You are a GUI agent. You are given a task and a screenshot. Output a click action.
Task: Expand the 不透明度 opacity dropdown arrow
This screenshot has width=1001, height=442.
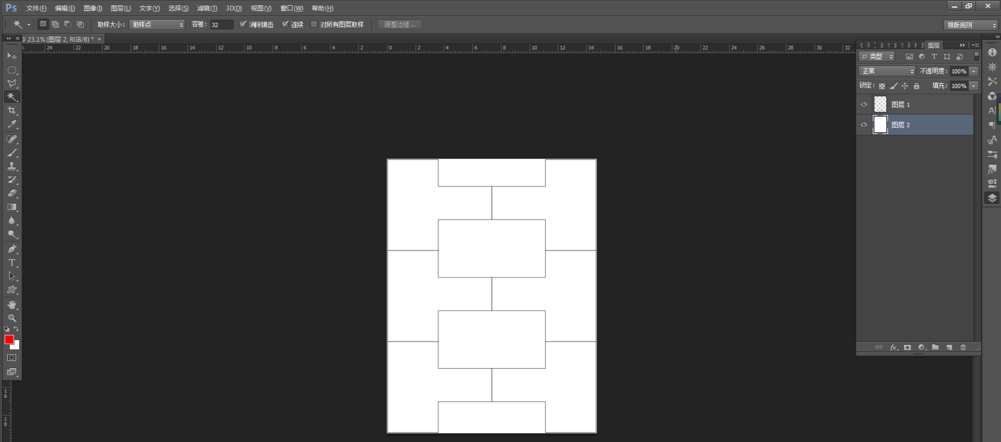(974, 71)
